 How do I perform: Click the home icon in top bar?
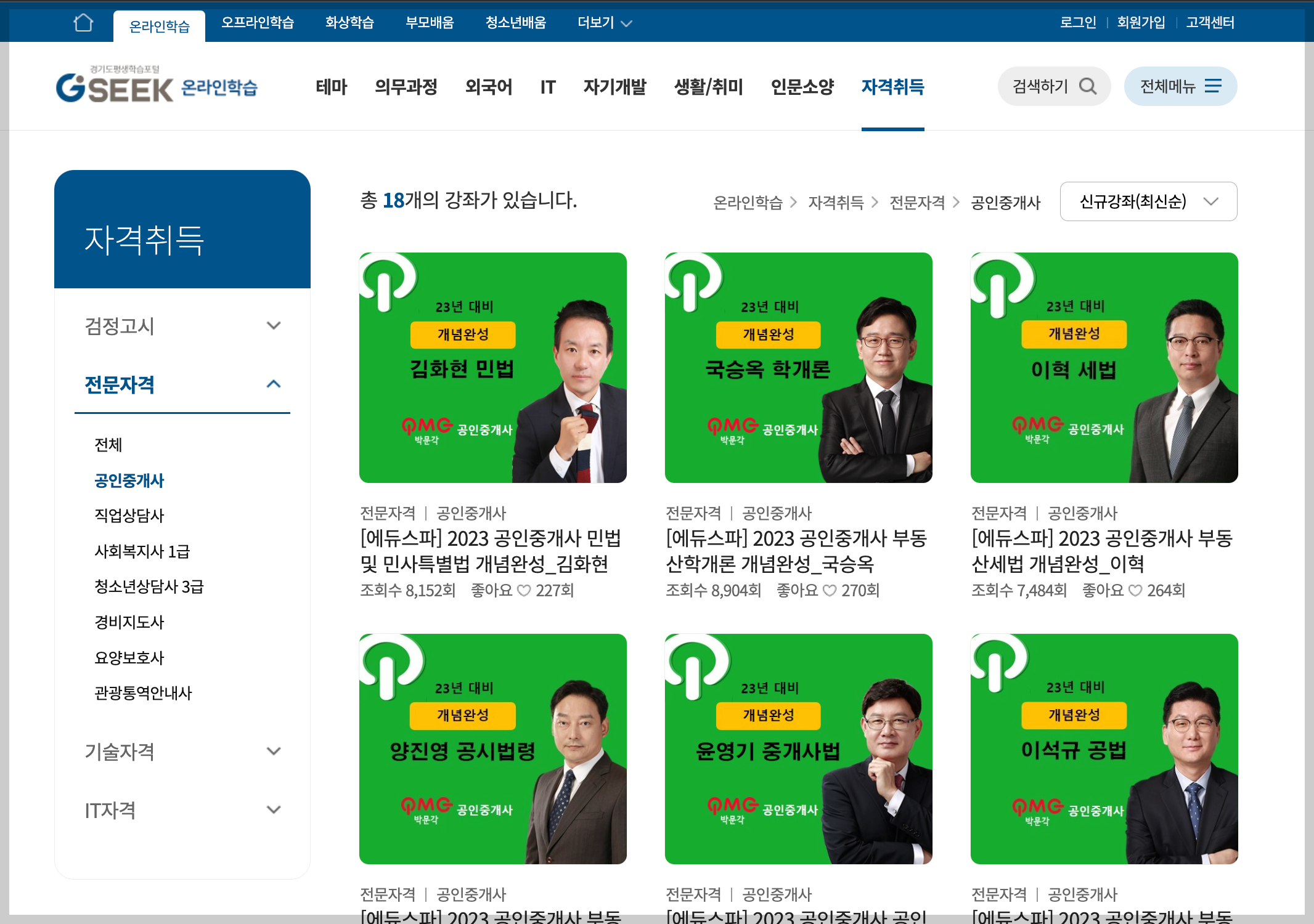coord(83,23)
